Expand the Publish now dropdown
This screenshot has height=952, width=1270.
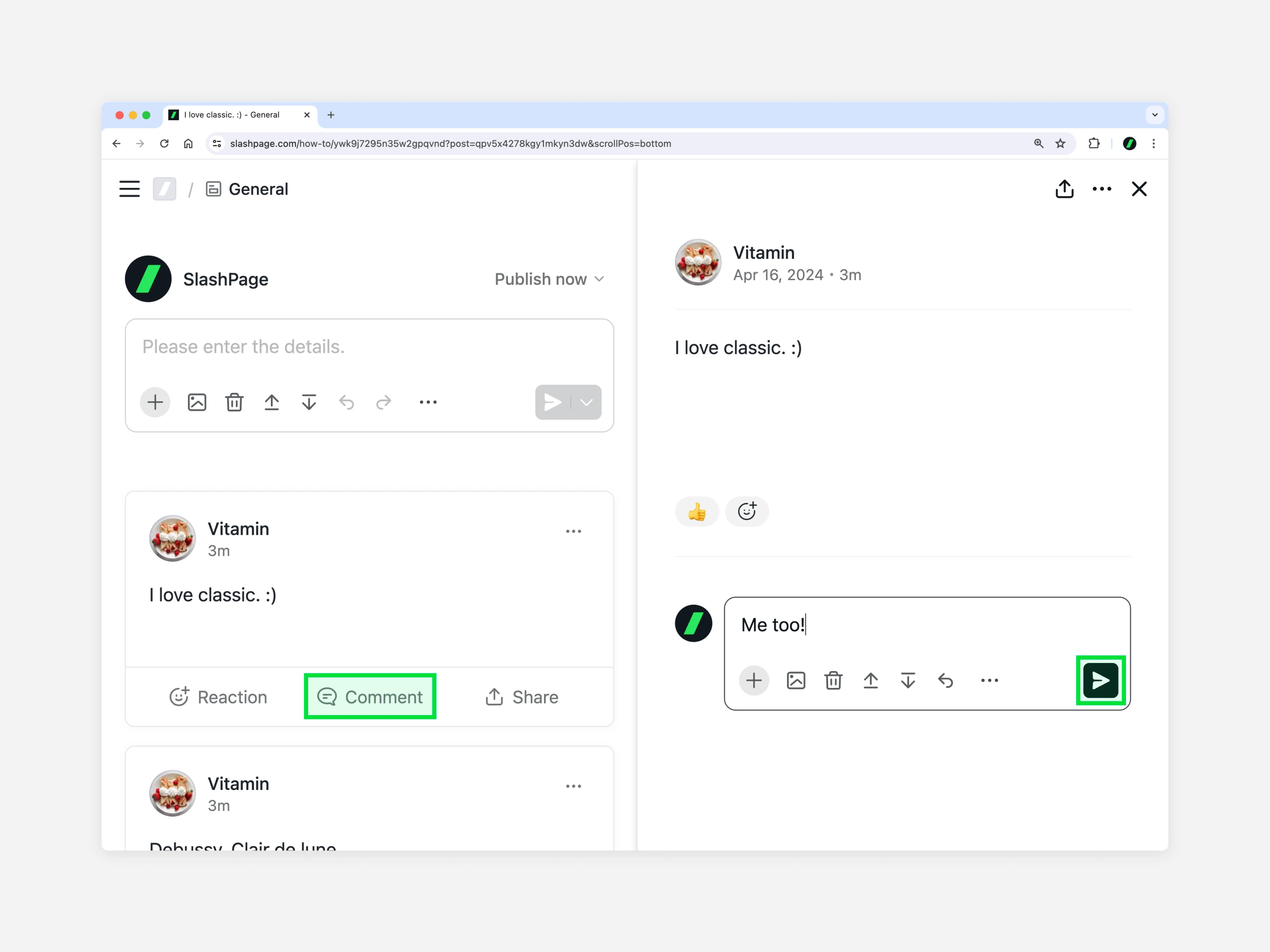point(549,279)
